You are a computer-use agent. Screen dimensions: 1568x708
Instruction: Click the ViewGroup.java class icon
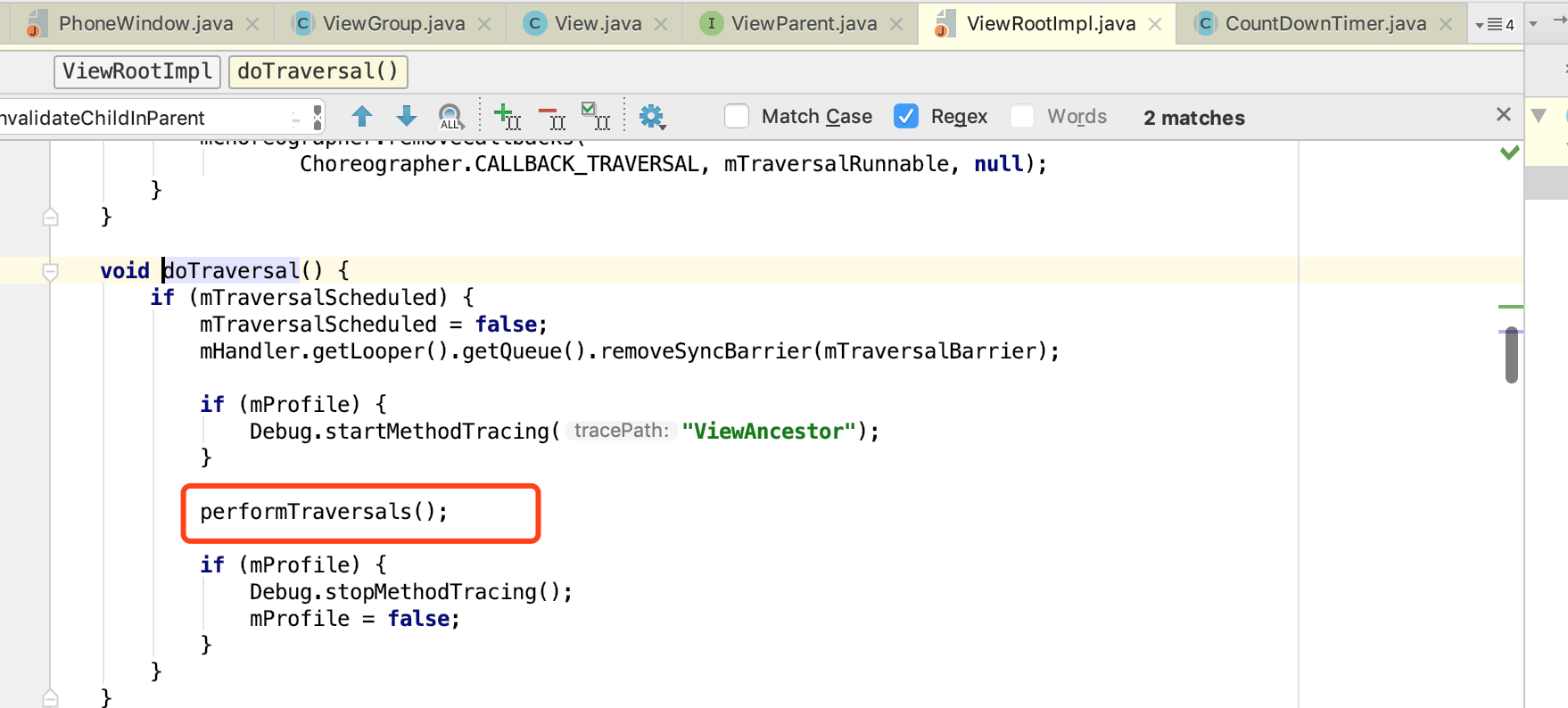click(x=303, y=23)
